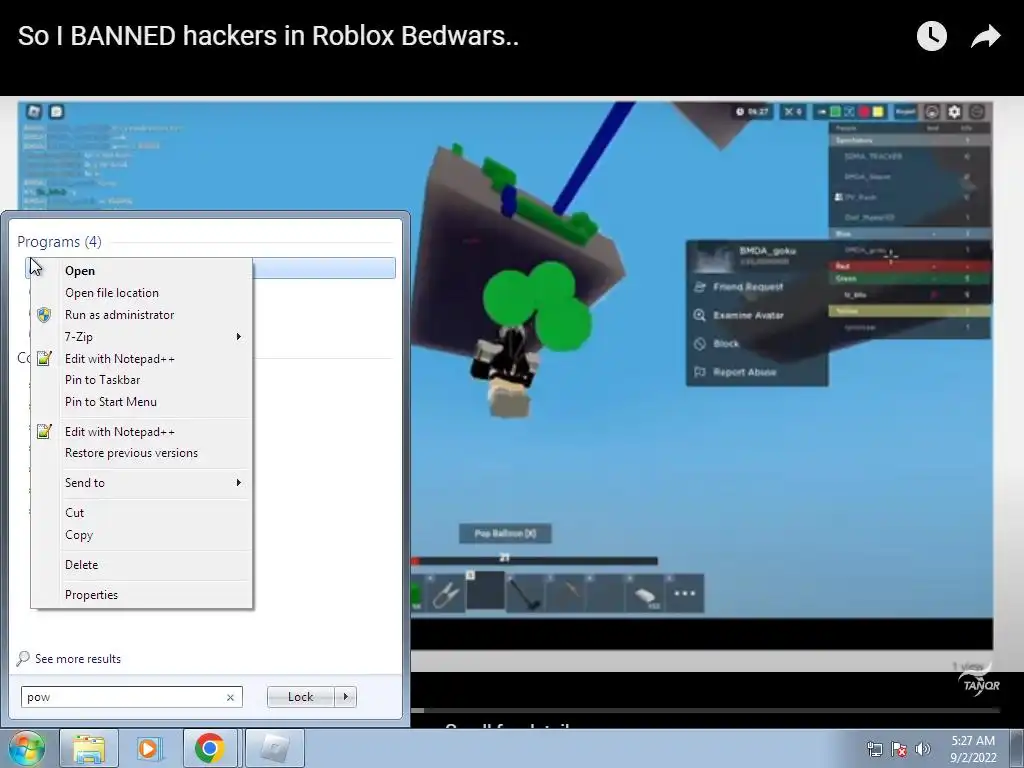Expand the Send to submenu
Viewport: 1024px width, 768px height.
tap(238, 483)
